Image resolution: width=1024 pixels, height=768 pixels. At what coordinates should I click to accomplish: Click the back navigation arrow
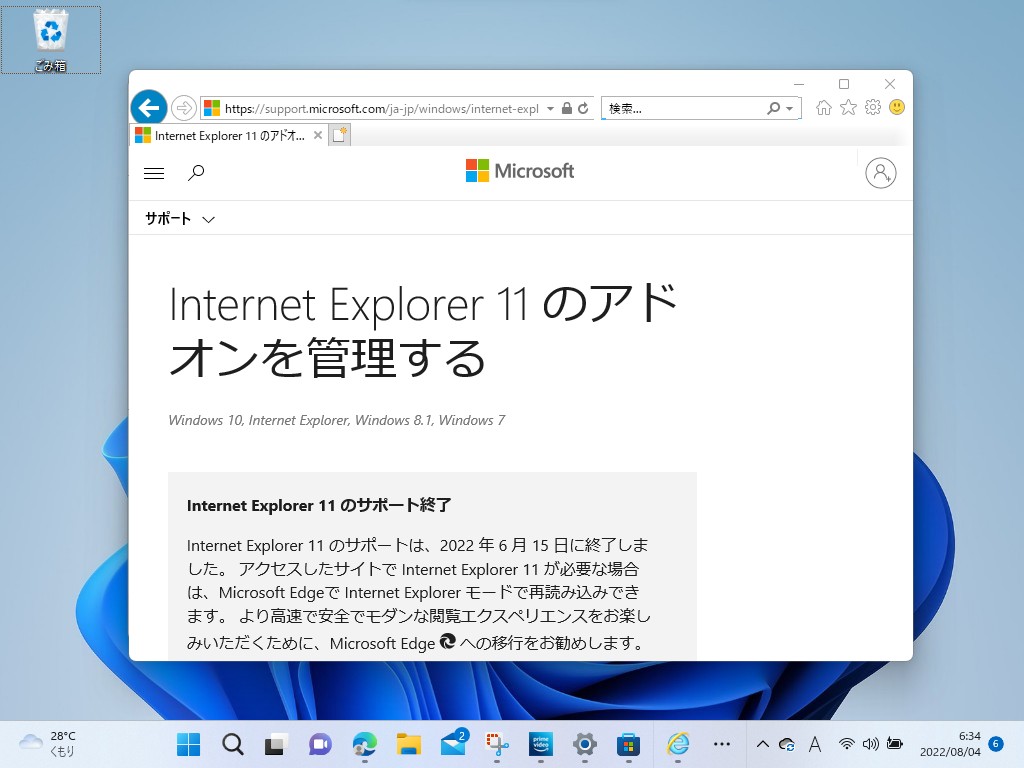[x=148, y=106]
